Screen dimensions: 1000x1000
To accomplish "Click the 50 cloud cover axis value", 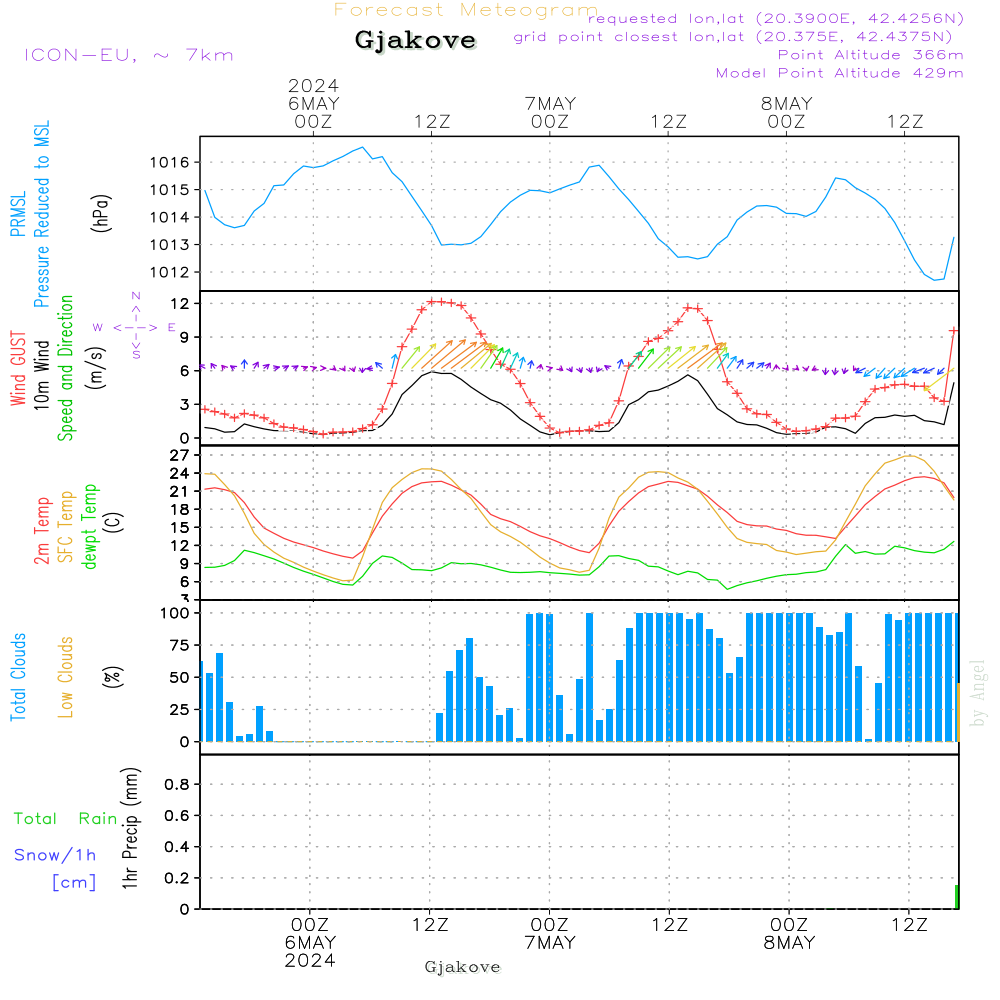I will click(180, 678).
